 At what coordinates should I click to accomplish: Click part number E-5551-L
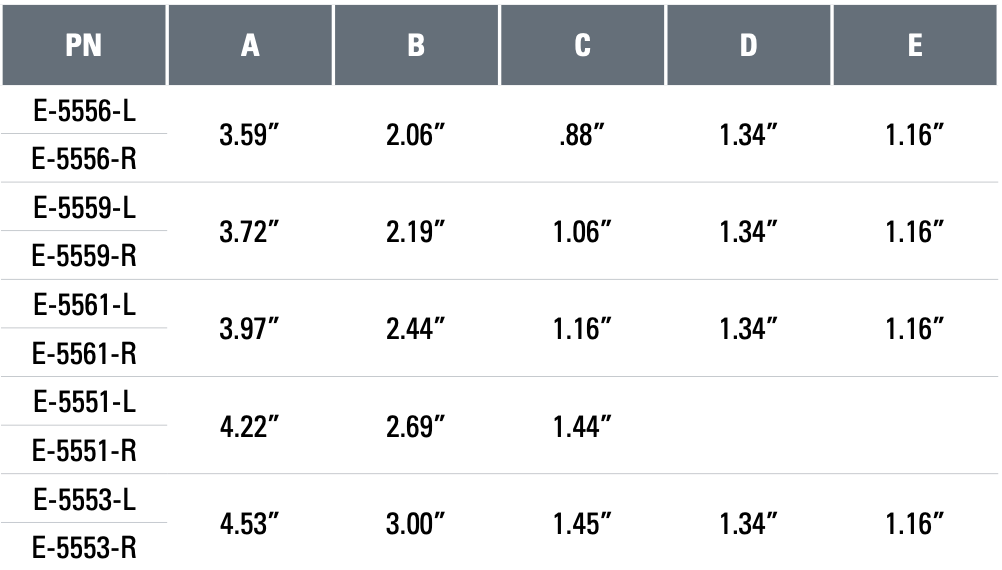point(84,402)
